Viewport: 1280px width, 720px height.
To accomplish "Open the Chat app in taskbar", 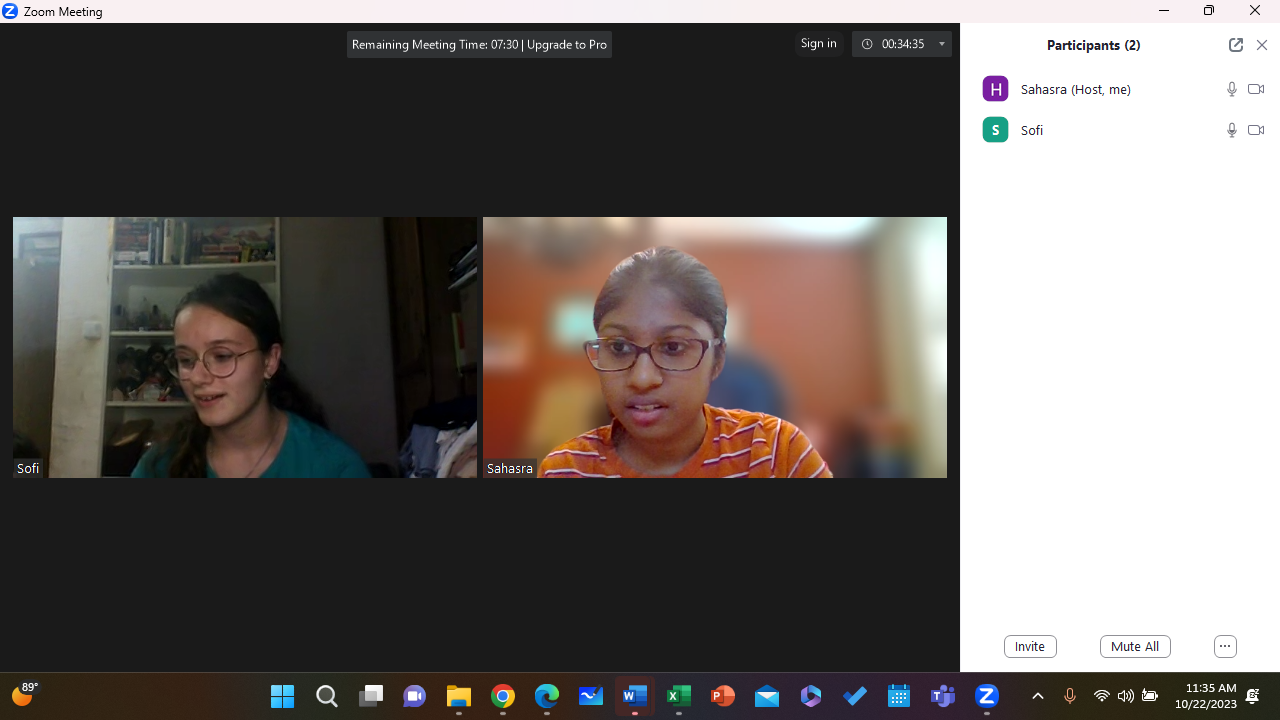I will pos(415,696).
